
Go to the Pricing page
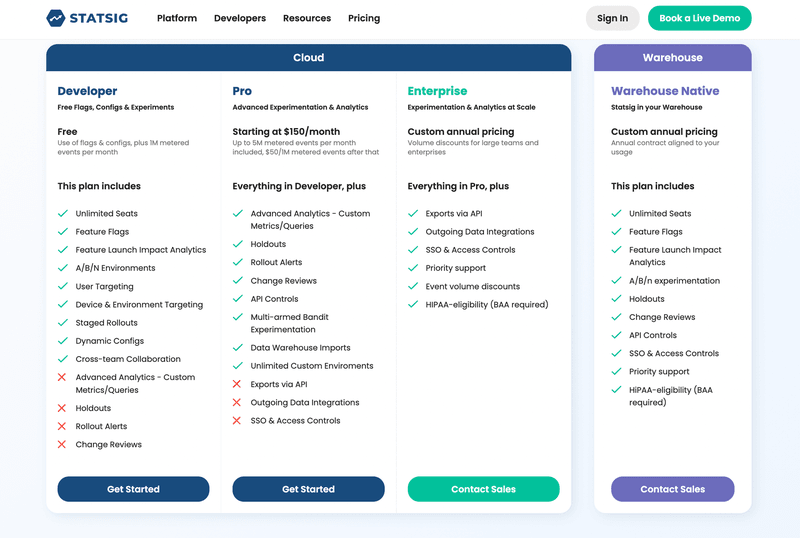[364, 18]
